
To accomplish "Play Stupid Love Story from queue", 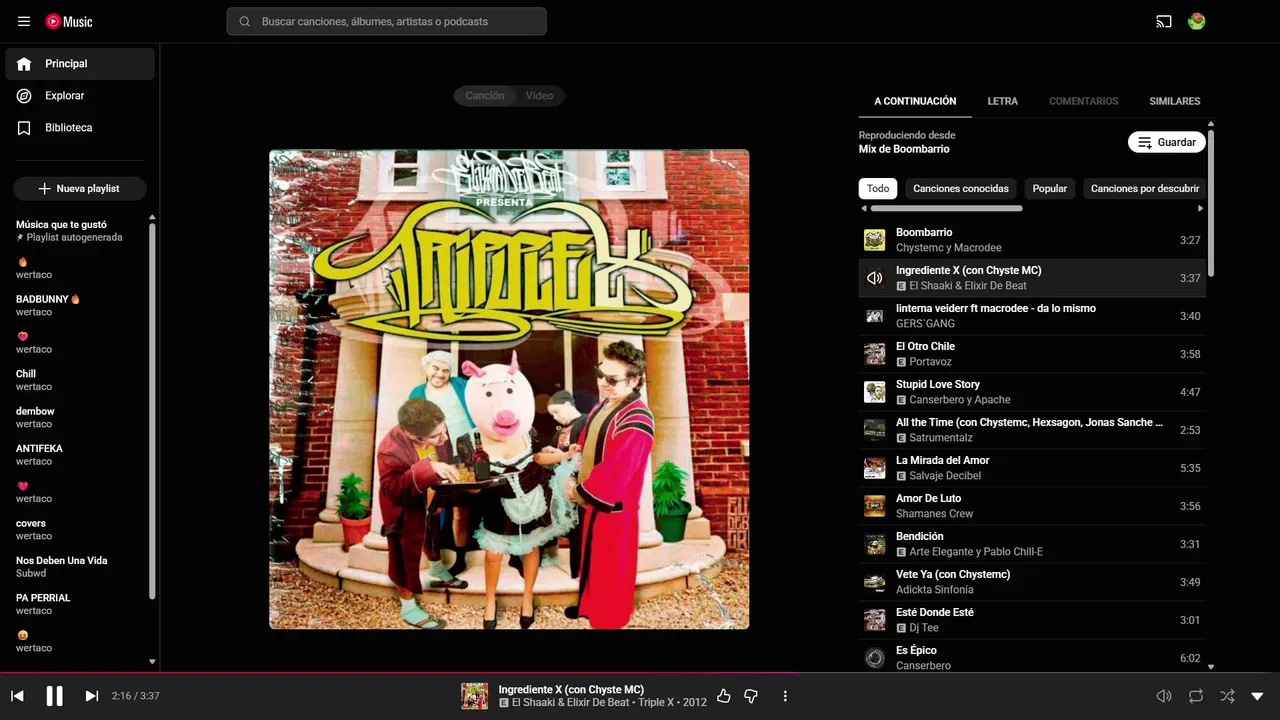I will 1032,392.
